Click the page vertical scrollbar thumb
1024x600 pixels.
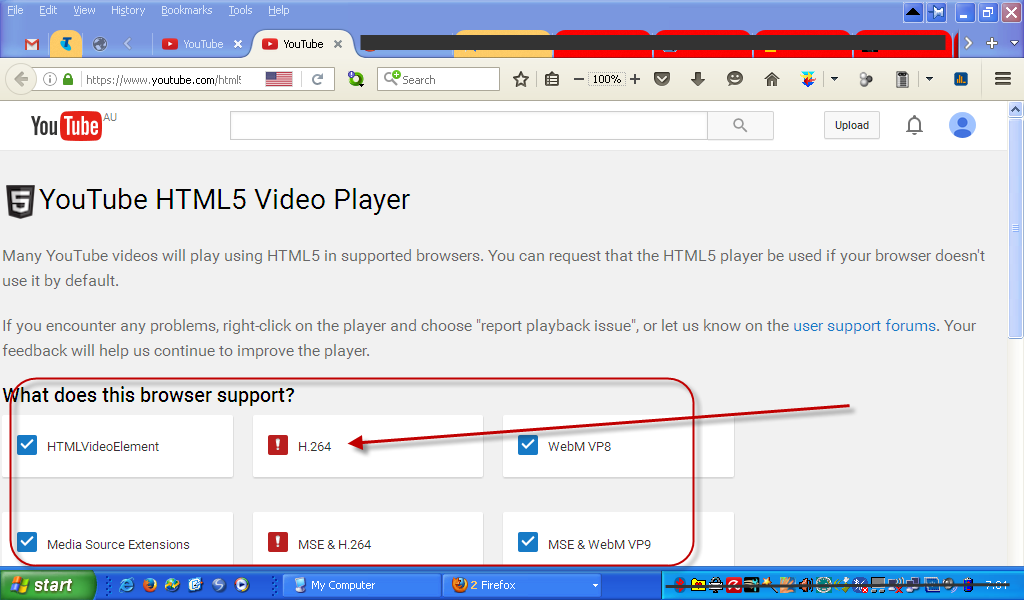[1016, 228]
